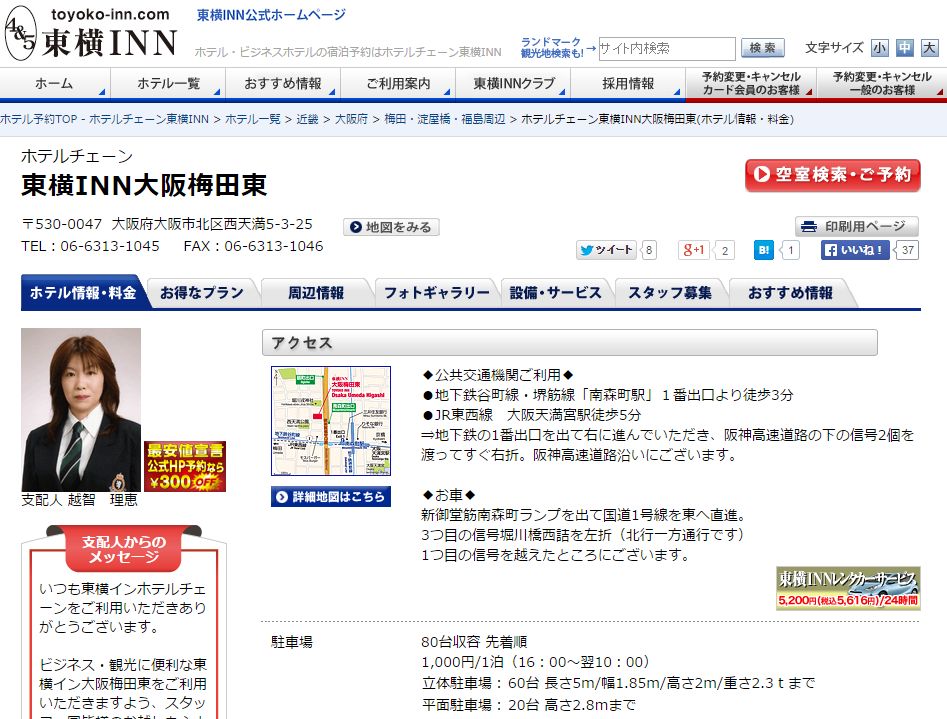Click the ランドマーク観光地検索も! label

click(551, 48)
